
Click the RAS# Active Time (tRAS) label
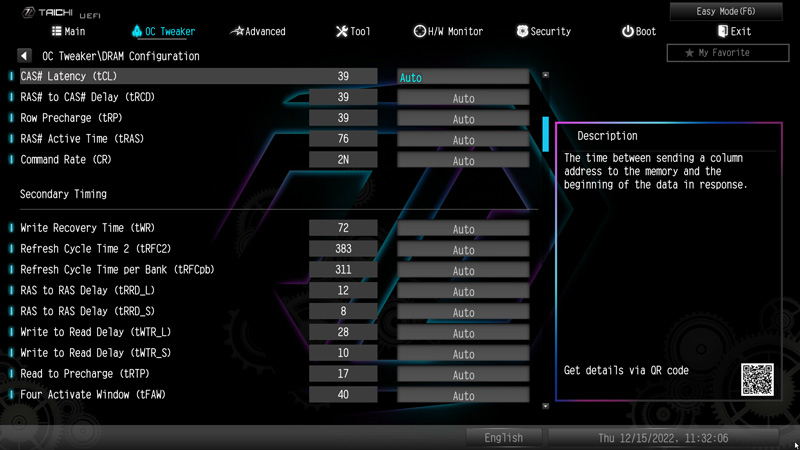click(x=82, y=139)
